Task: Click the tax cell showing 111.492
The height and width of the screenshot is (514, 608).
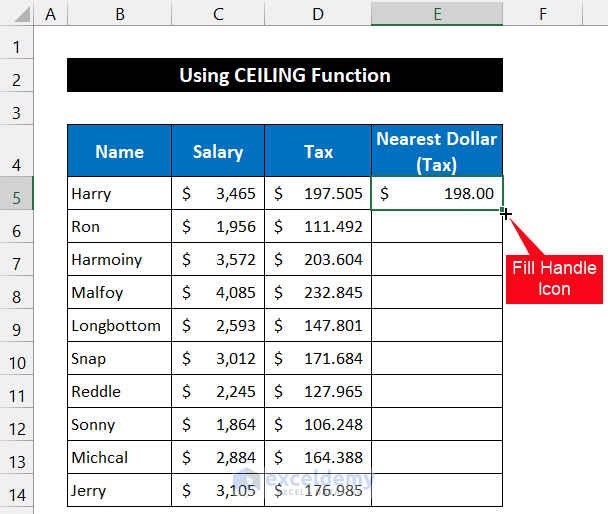Action: click(318, 226)
